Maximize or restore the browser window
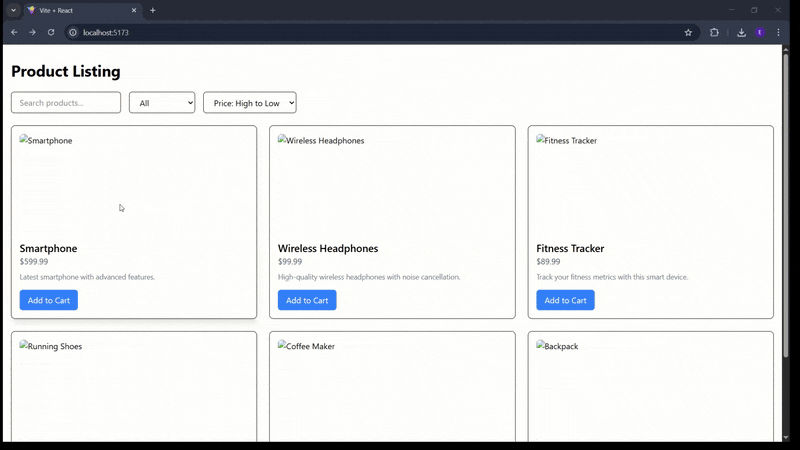The width and height of the screenshot is (800, 450). (754, 10)
